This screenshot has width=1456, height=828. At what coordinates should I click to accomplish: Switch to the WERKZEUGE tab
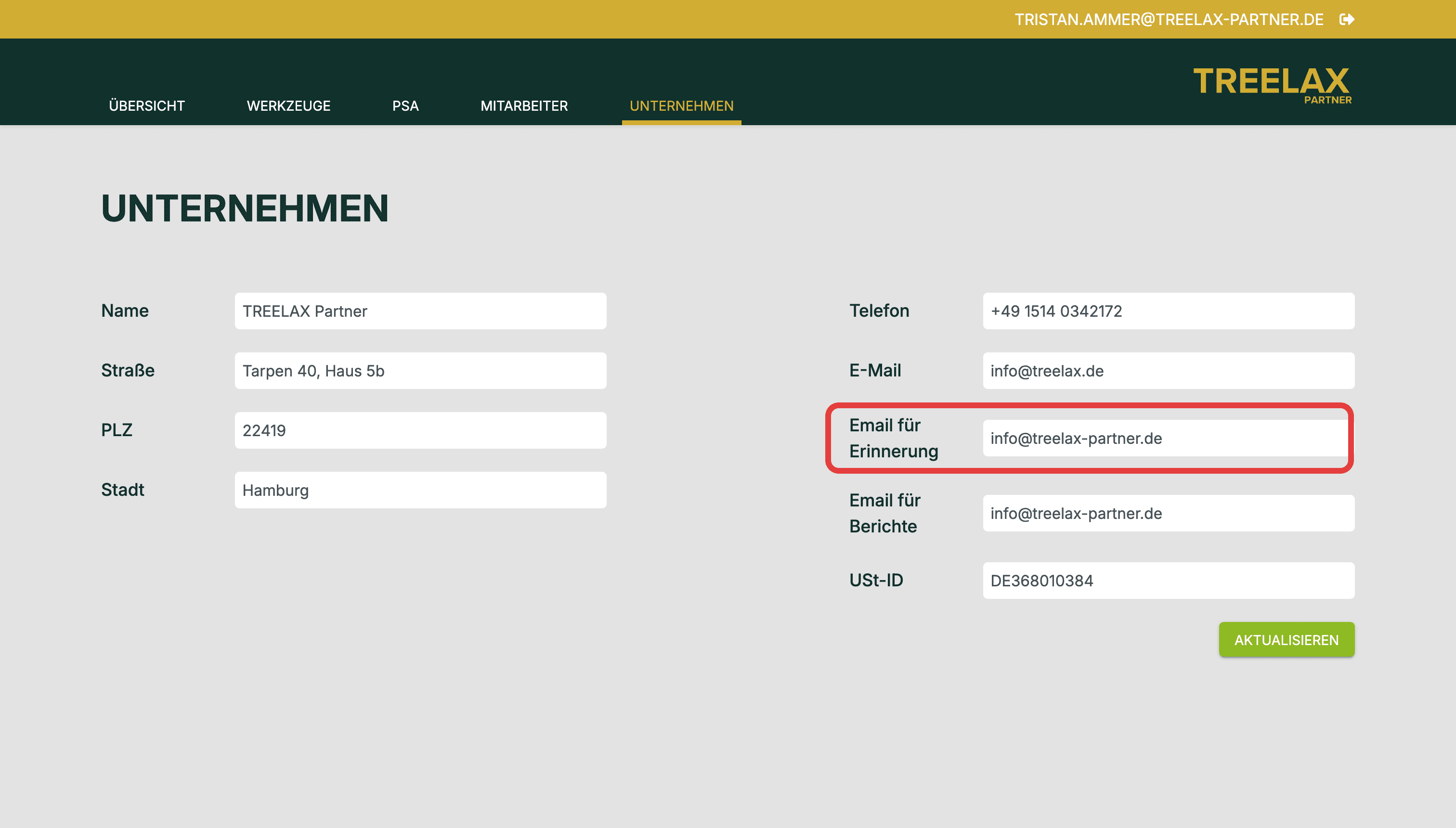coord(288,106)
